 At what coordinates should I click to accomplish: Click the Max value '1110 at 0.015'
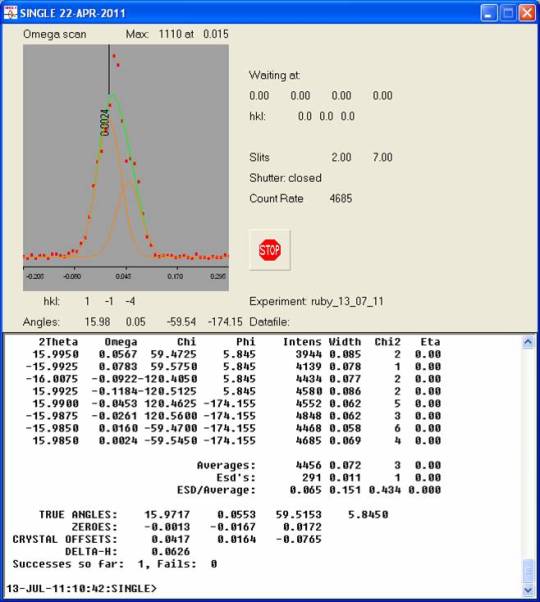pos(193,34)
